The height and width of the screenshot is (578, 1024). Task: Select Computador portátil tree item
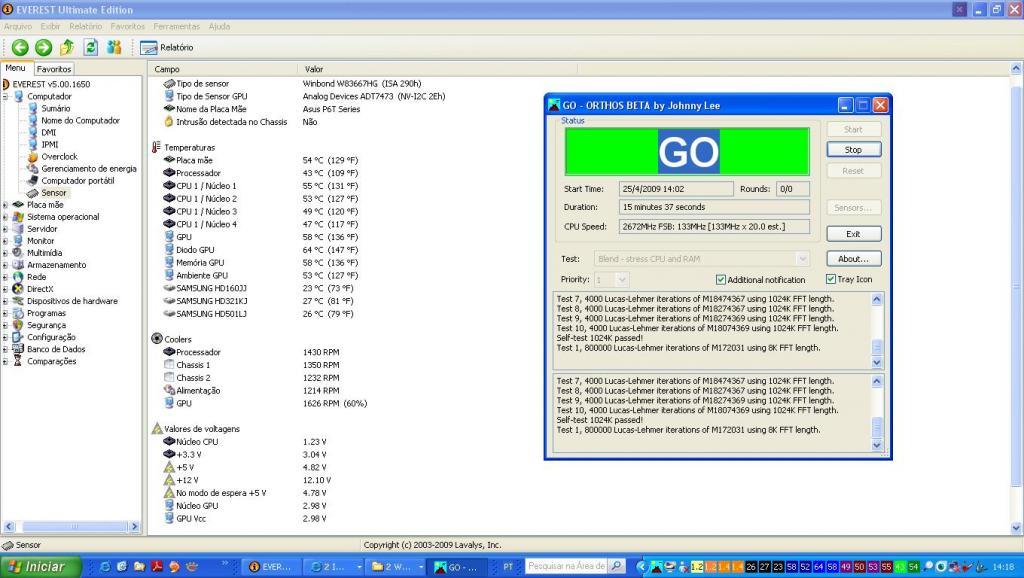pyautogui.click(x=78, y=181)
